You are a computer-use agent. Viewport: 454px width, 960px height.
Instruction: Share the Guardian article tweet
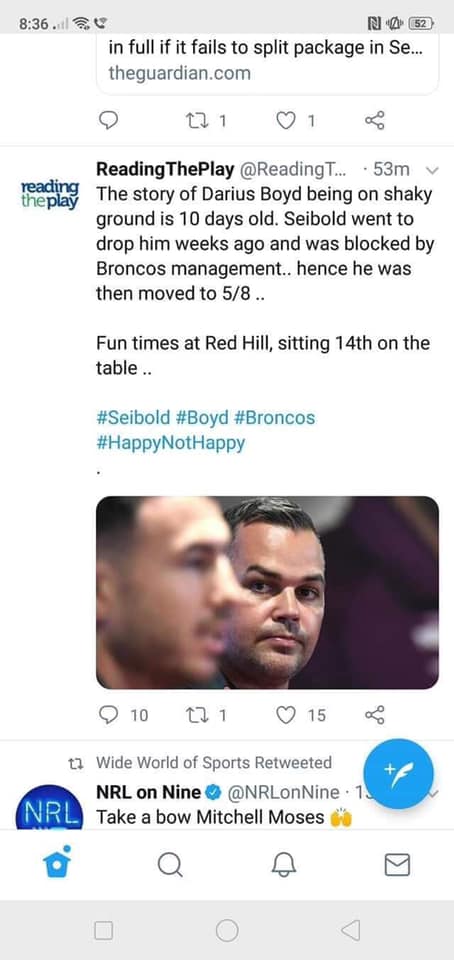[x=375, y=121]
